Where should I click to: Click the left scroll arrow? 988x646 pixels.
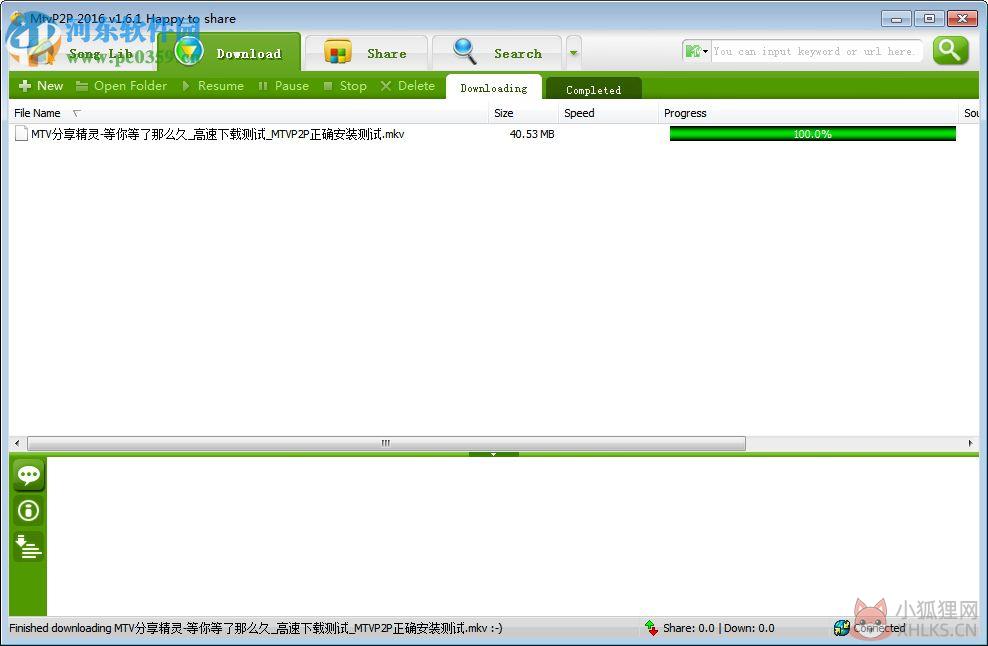point(17,443)
